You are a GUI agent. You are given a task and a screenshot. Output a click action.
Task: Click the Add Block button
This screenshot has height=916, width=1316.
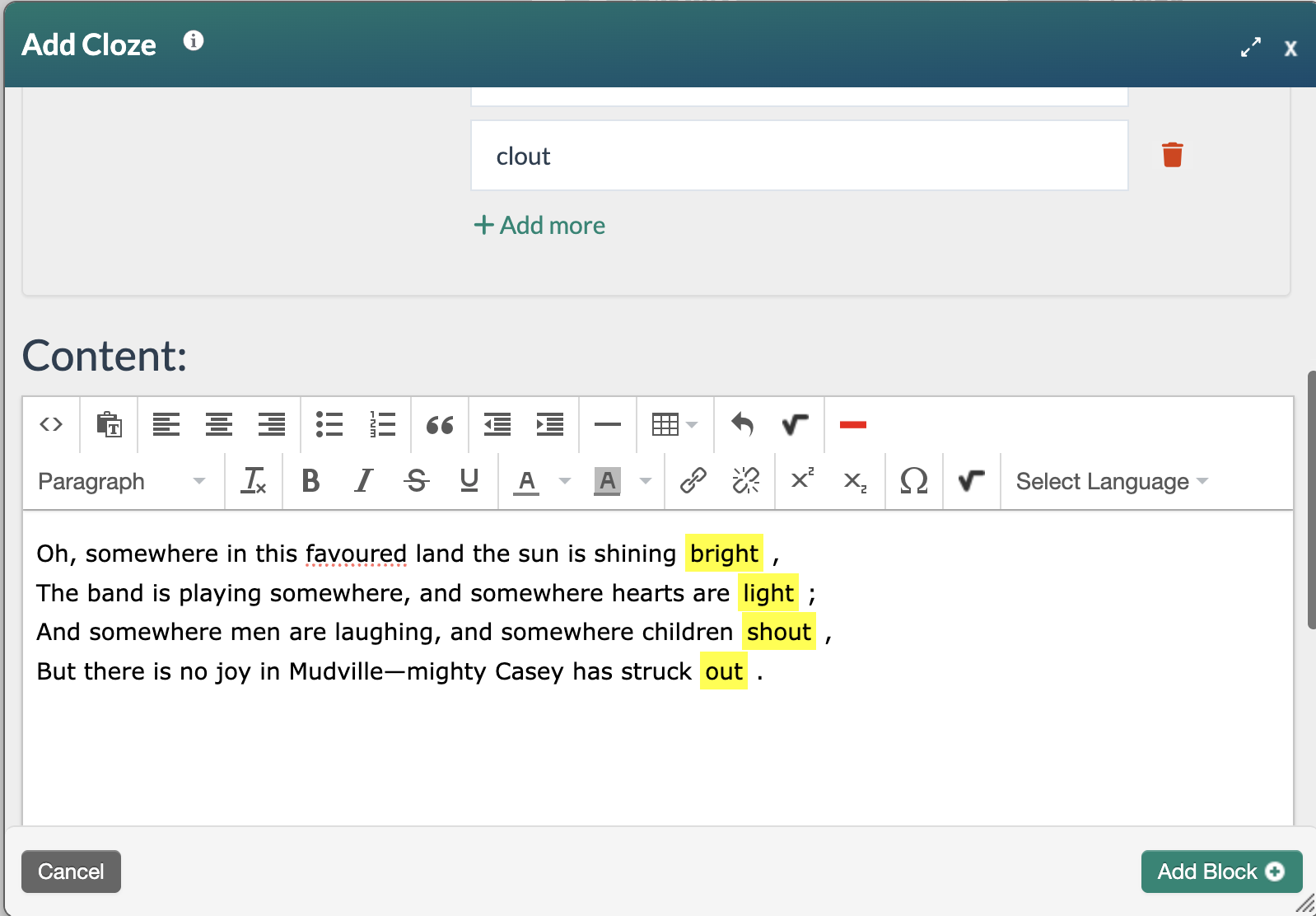[1221, 872]
